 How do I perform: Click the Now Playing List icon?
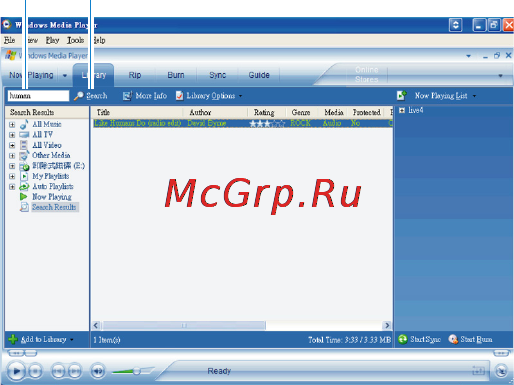click(x=402, y=96)
